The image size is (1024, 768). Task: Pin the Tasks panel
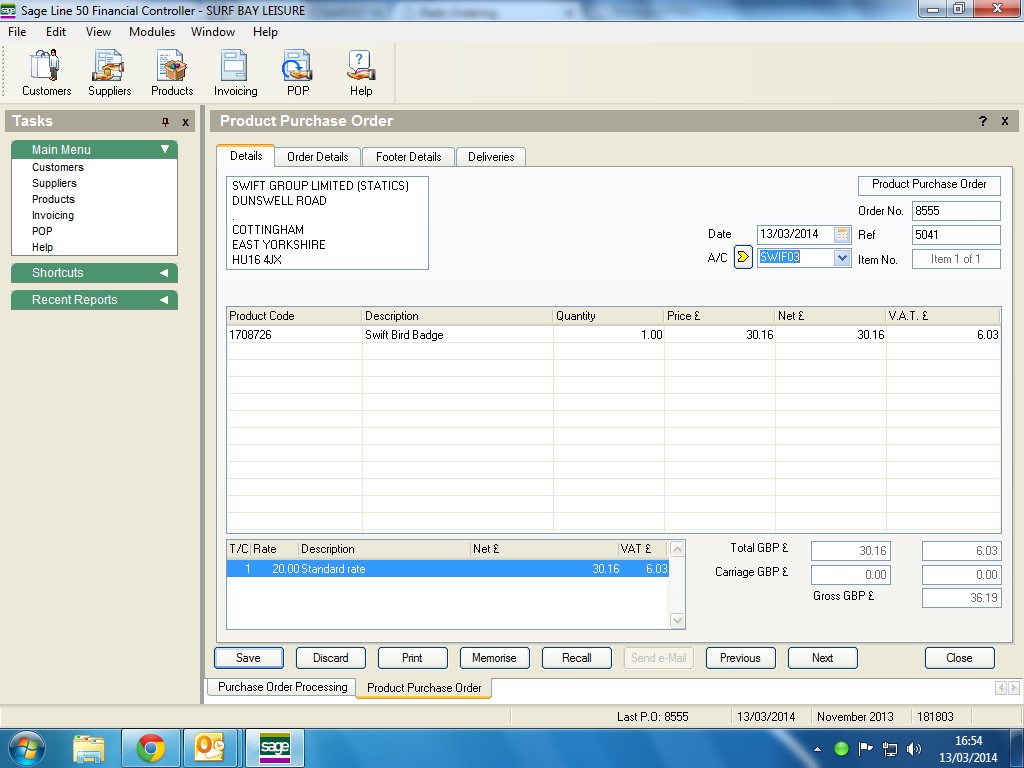tap(166, 122)
